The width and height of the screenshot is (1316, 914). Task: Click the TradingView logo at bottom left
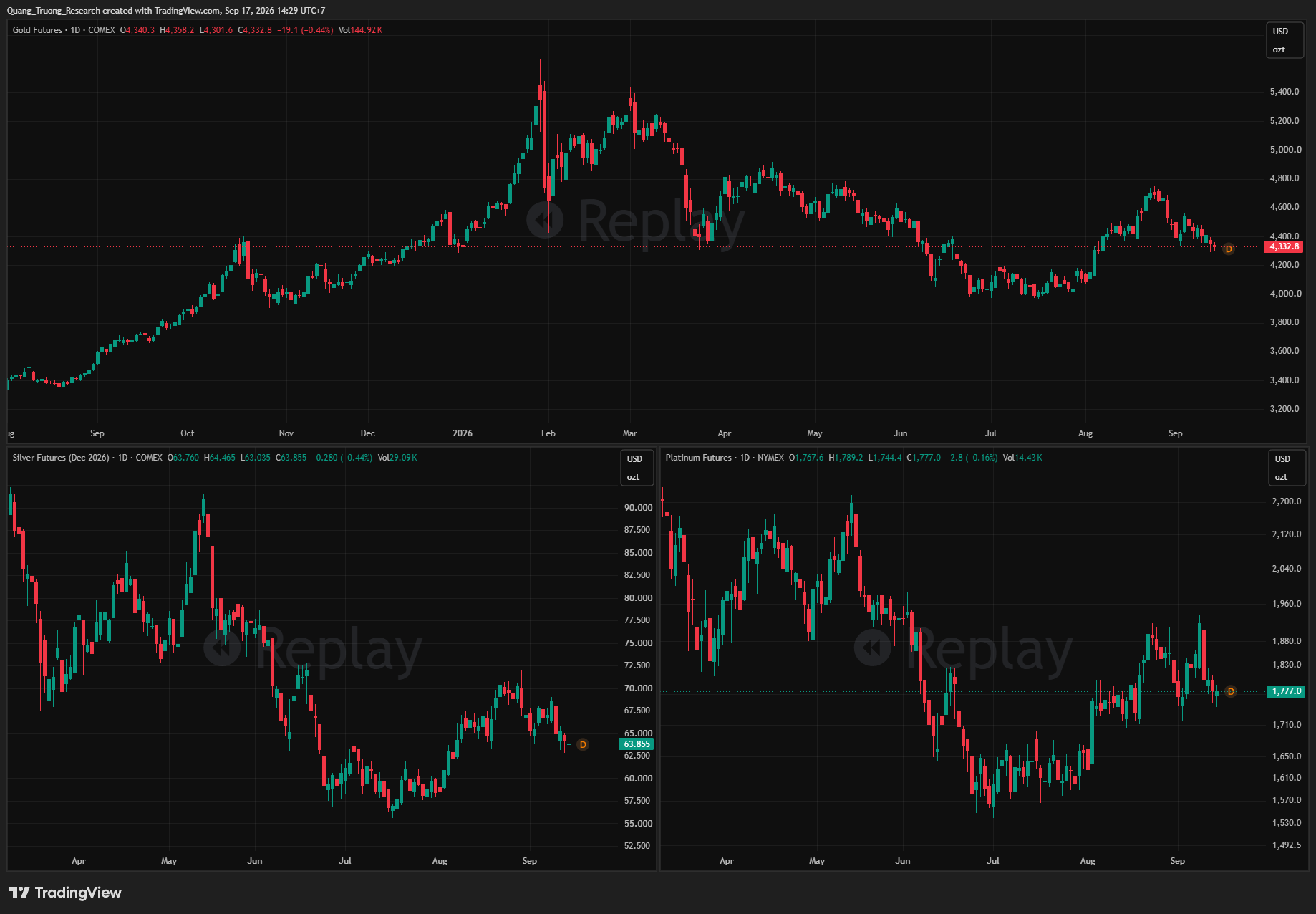coord(65,893)
